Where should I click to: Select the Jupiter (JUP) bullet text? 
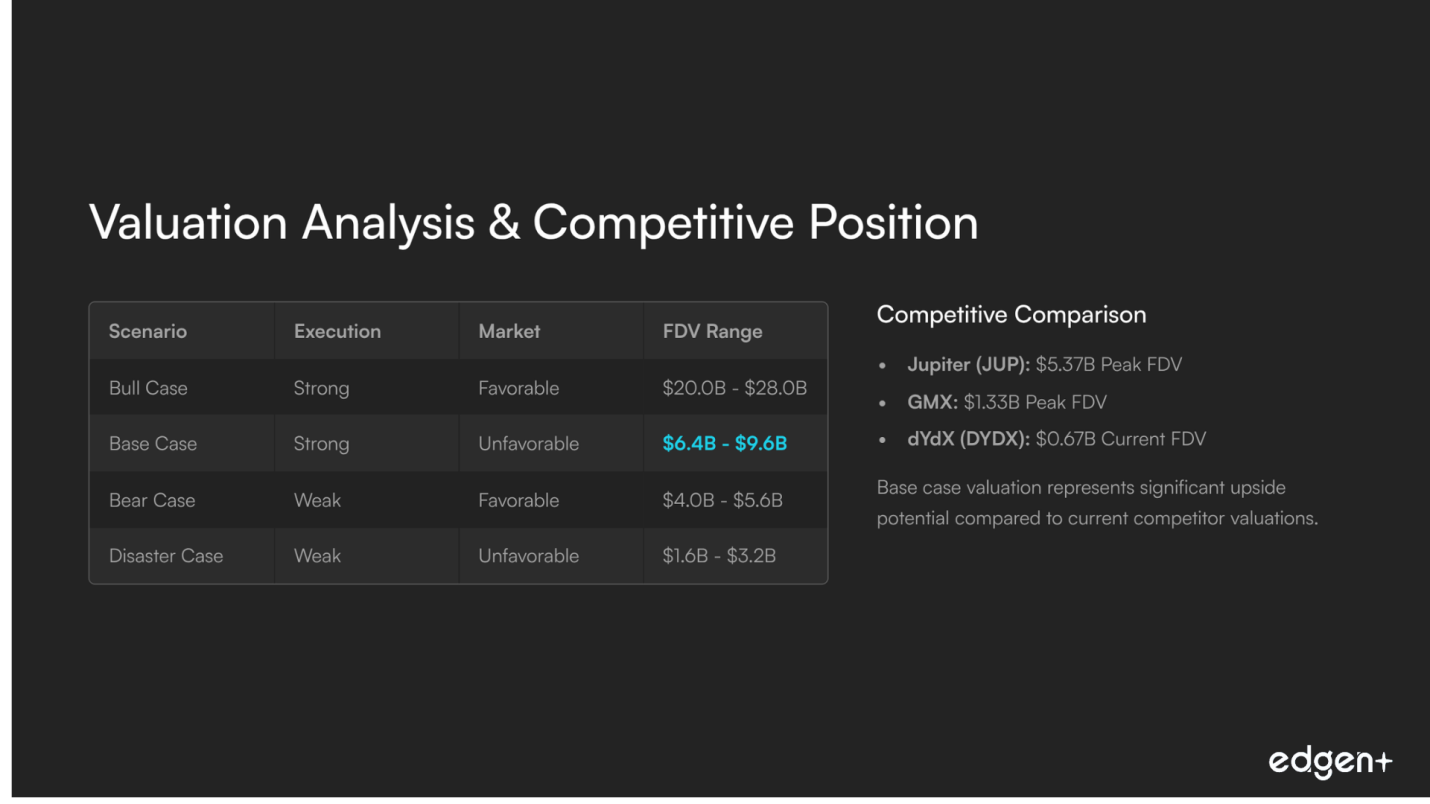pos(1044,365)
